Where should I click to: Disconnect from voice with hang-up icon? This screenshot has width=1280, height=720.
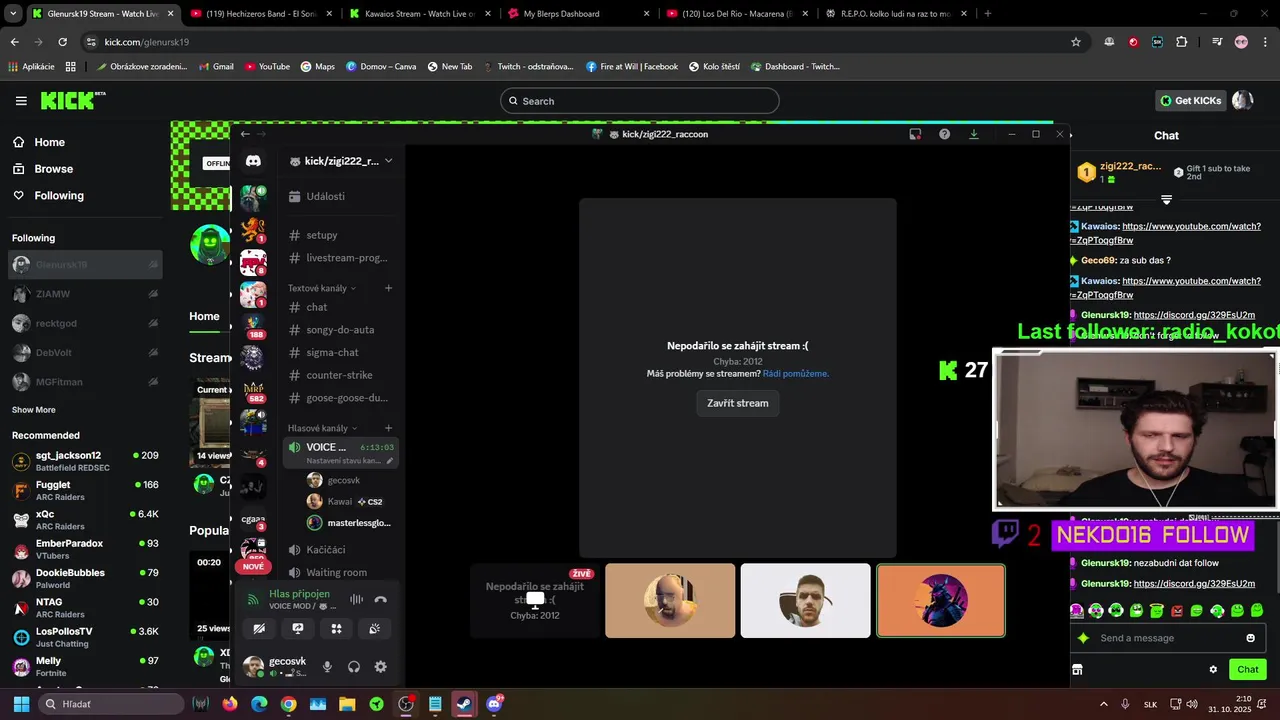[x=380, y=600]
